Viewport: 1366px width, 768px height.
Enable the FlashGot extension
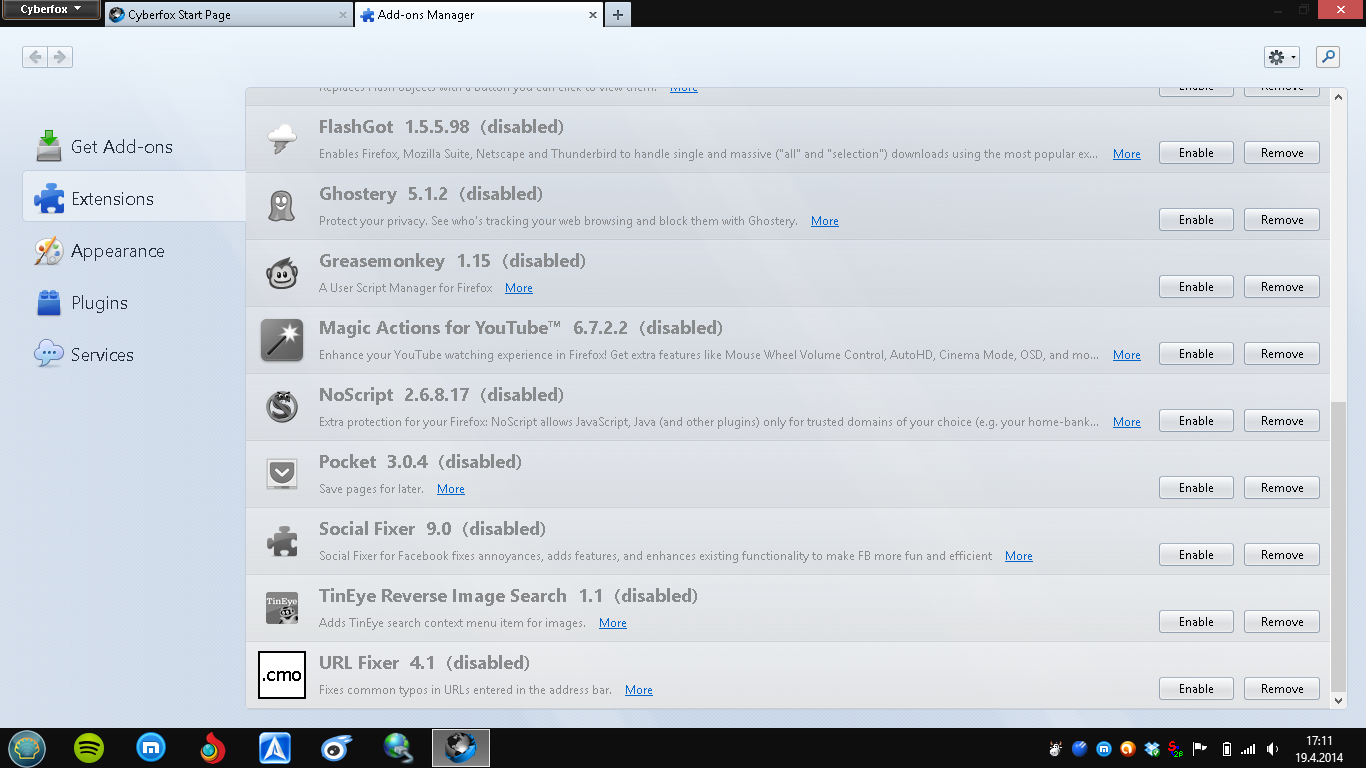(1196, 153)
